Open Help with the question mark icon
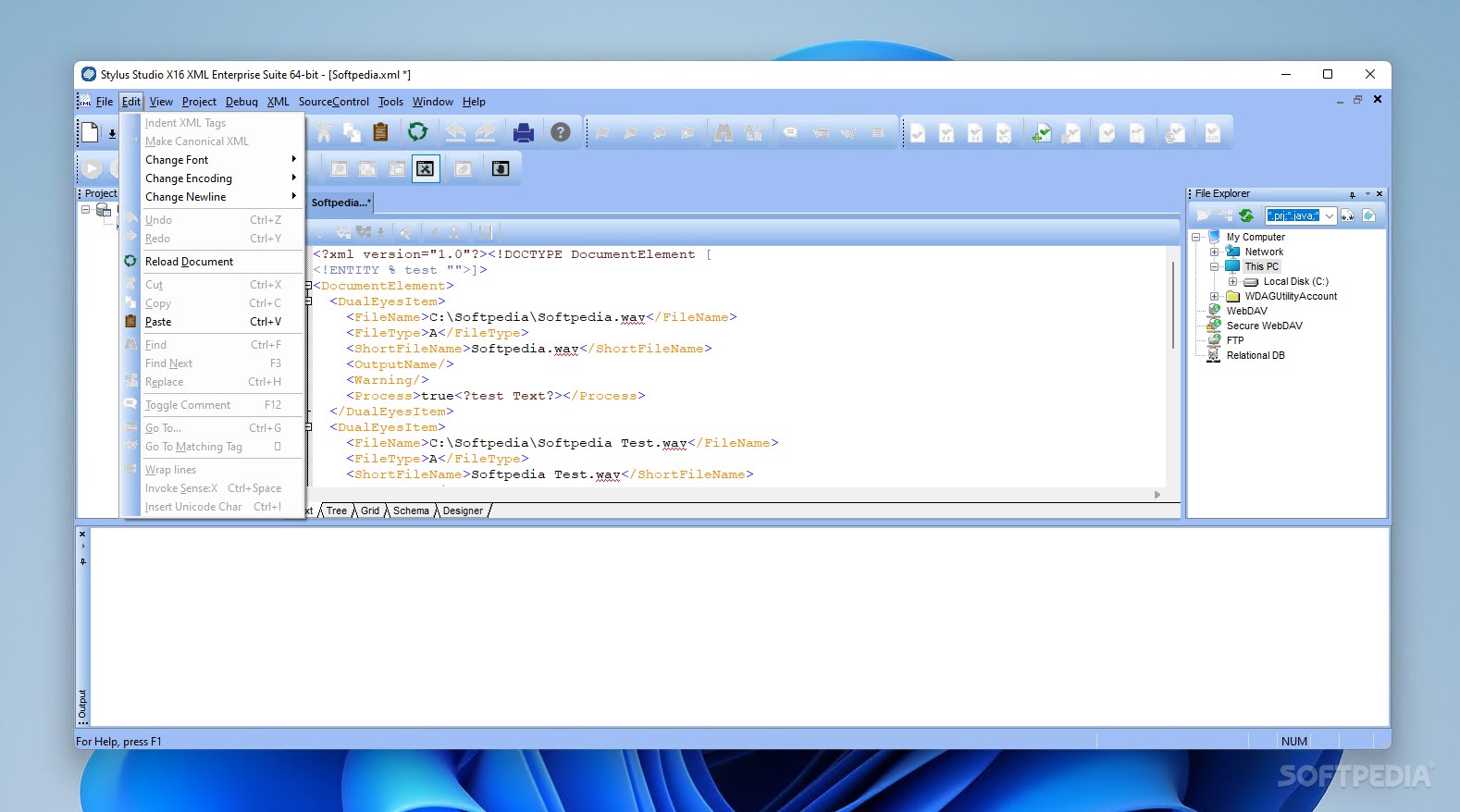The height and width of the screenshot is (812, 1460). coord(561,132)
